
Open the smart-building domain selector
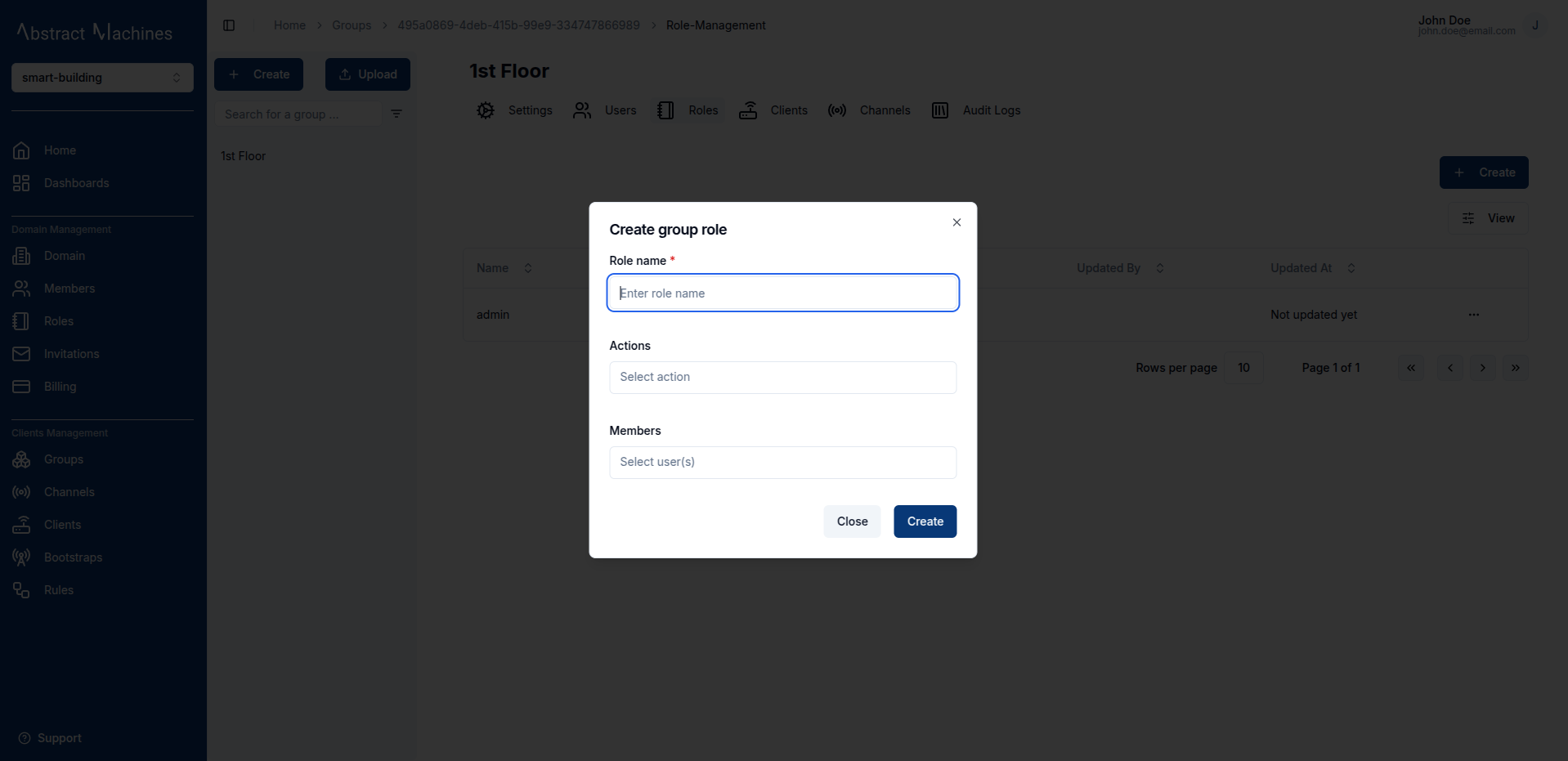click(x=102, y=78)
